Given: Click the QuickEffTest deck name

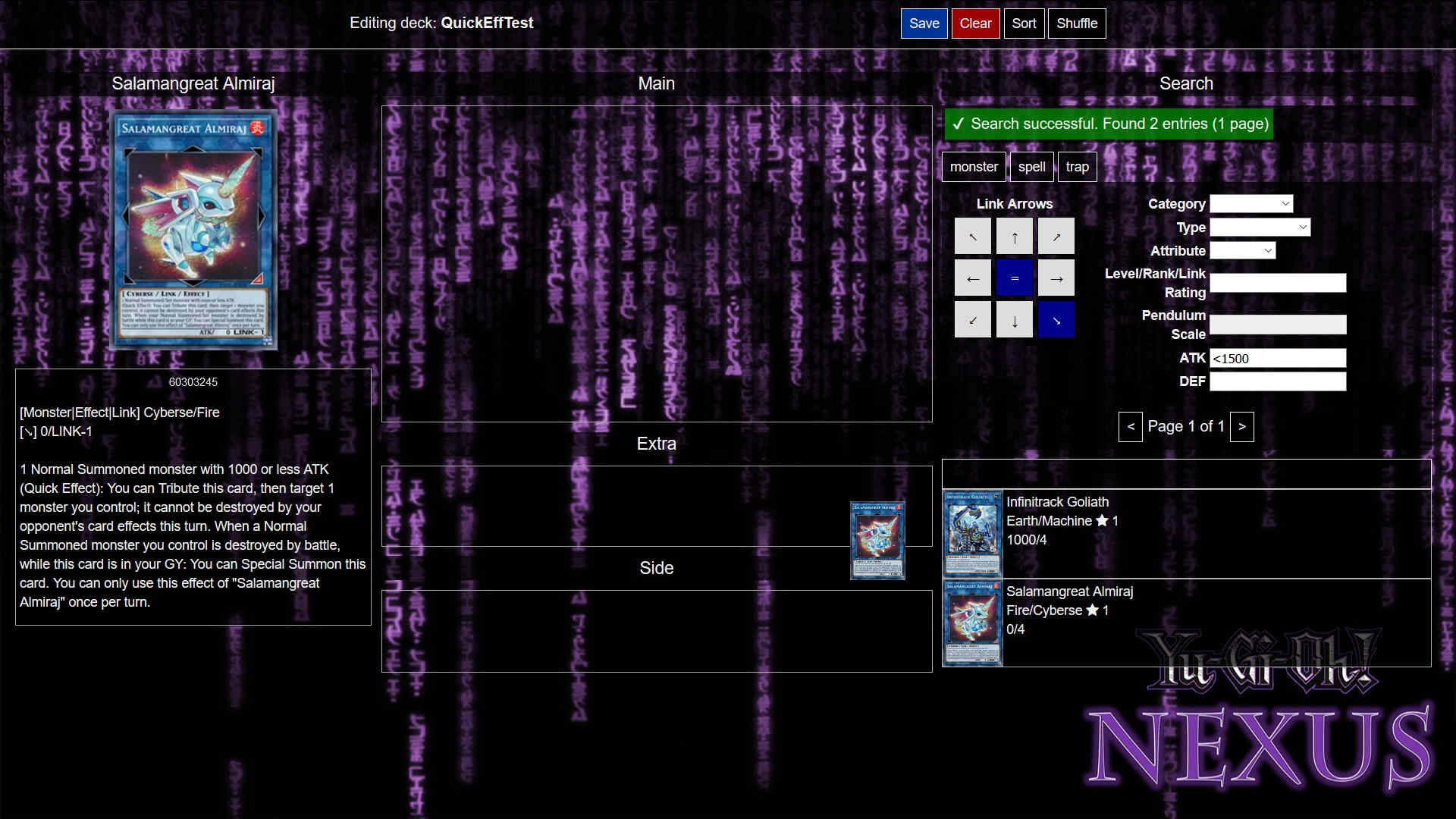Looking at the screenshot, I should point(487,23).
